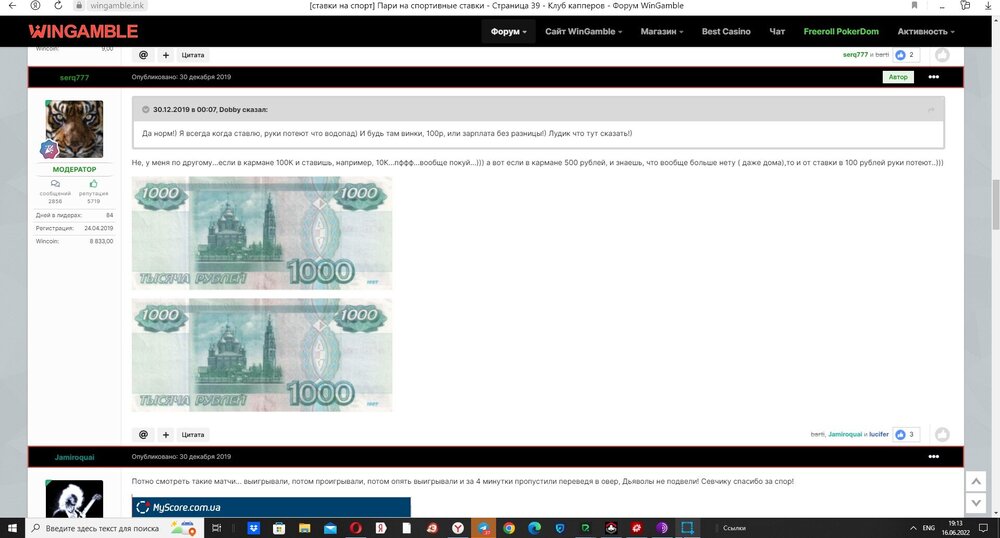Click the WinGamble logo
The image size is (1000, 538).
[83, 31]
